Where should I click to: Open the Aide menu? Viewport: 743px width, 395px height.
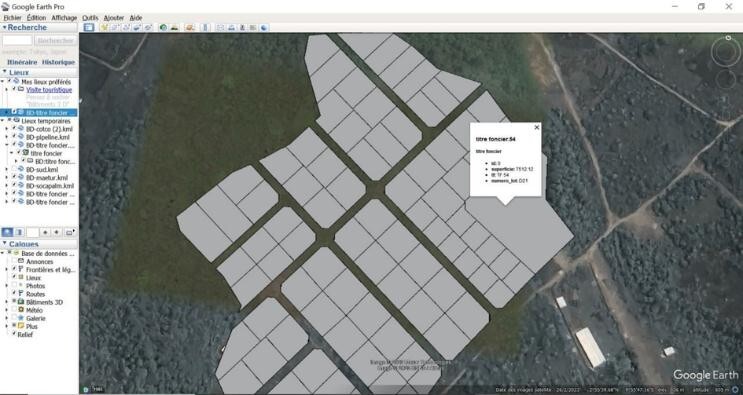tap(136, 18)
